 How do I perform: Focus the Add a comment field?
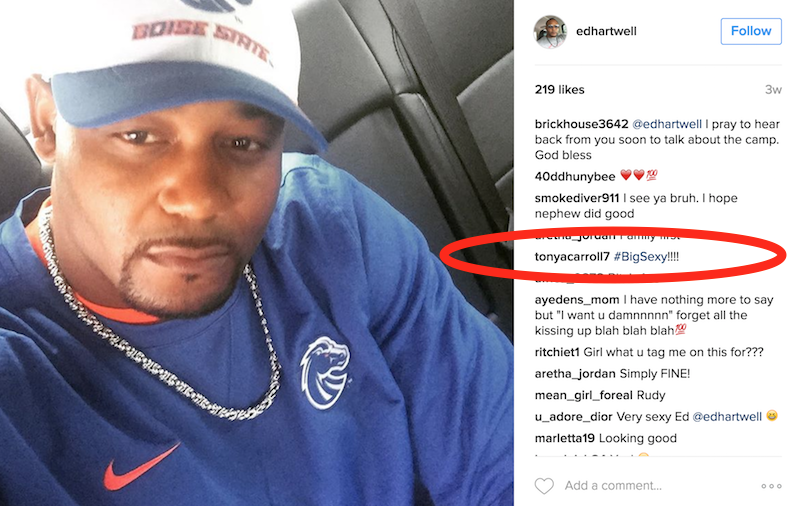click(x=613, y=486)
